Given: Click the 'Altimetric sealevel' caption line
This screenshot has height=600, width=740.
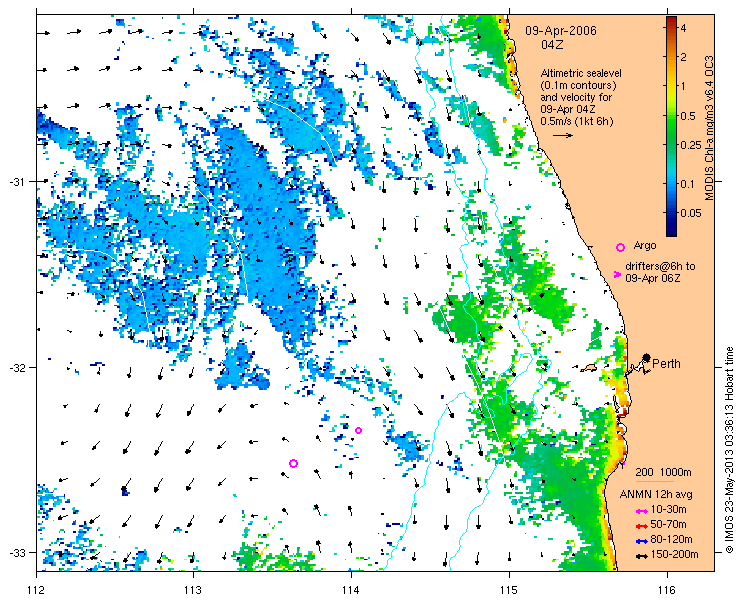Looking at the screenshot, I should pyautogui.click(x=581, y=74).
